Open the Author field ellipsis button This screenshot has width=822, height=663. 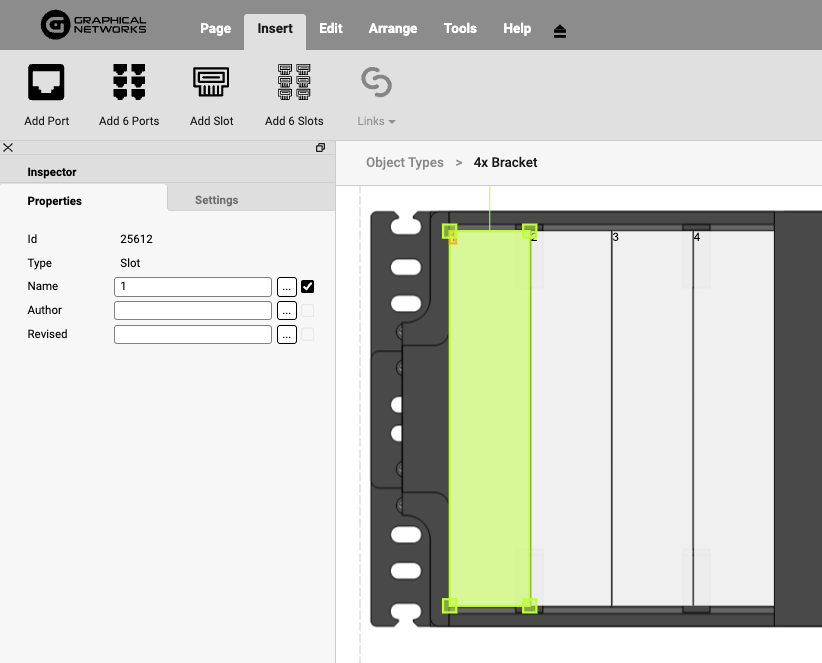287,311
